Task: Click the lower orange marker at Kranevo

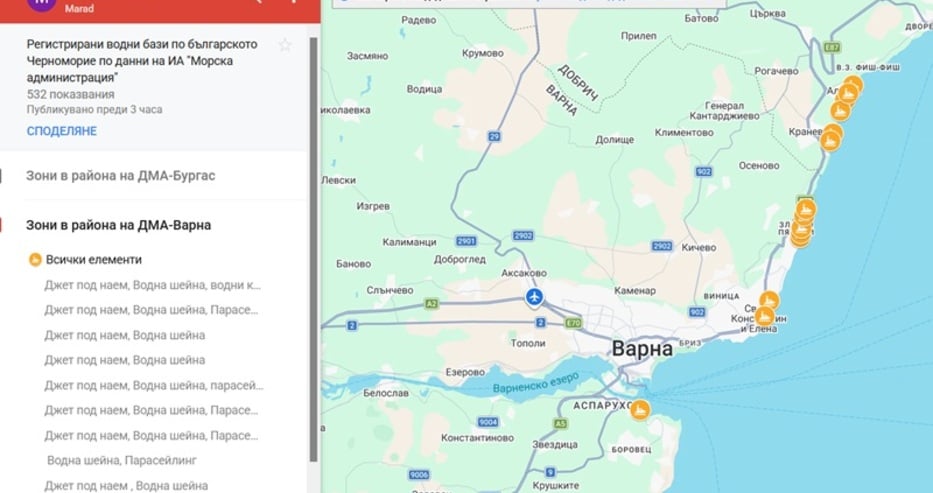Action: [830, 142]
